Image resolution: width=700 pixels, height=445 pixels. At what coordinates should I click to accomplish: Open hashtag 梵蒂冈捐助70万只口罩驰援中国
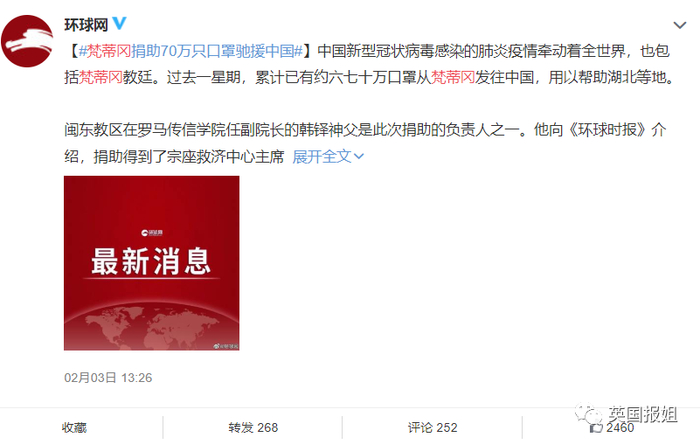191,51
